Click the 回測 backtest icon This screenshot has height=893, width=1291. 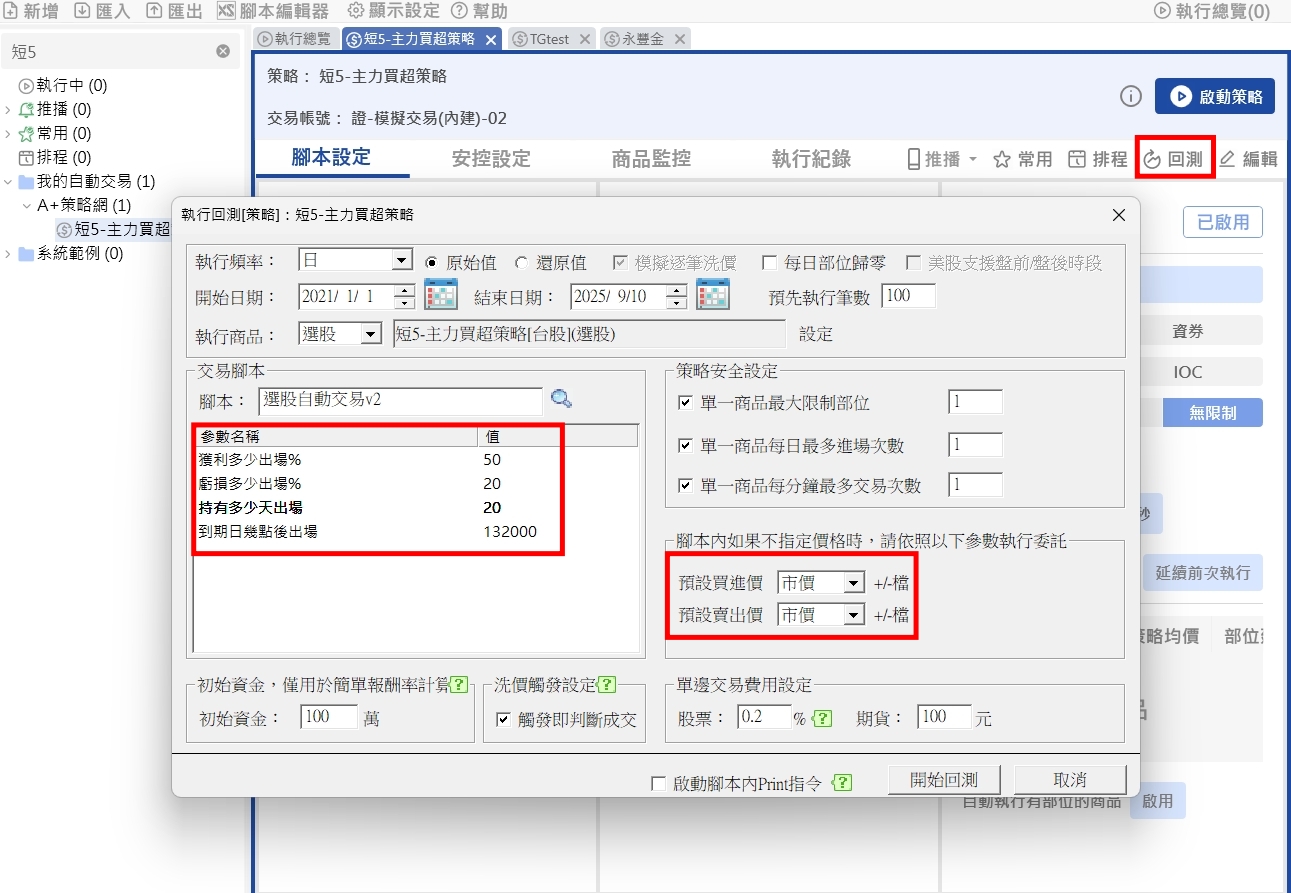pyautogui.click(x=1151, y=159)
